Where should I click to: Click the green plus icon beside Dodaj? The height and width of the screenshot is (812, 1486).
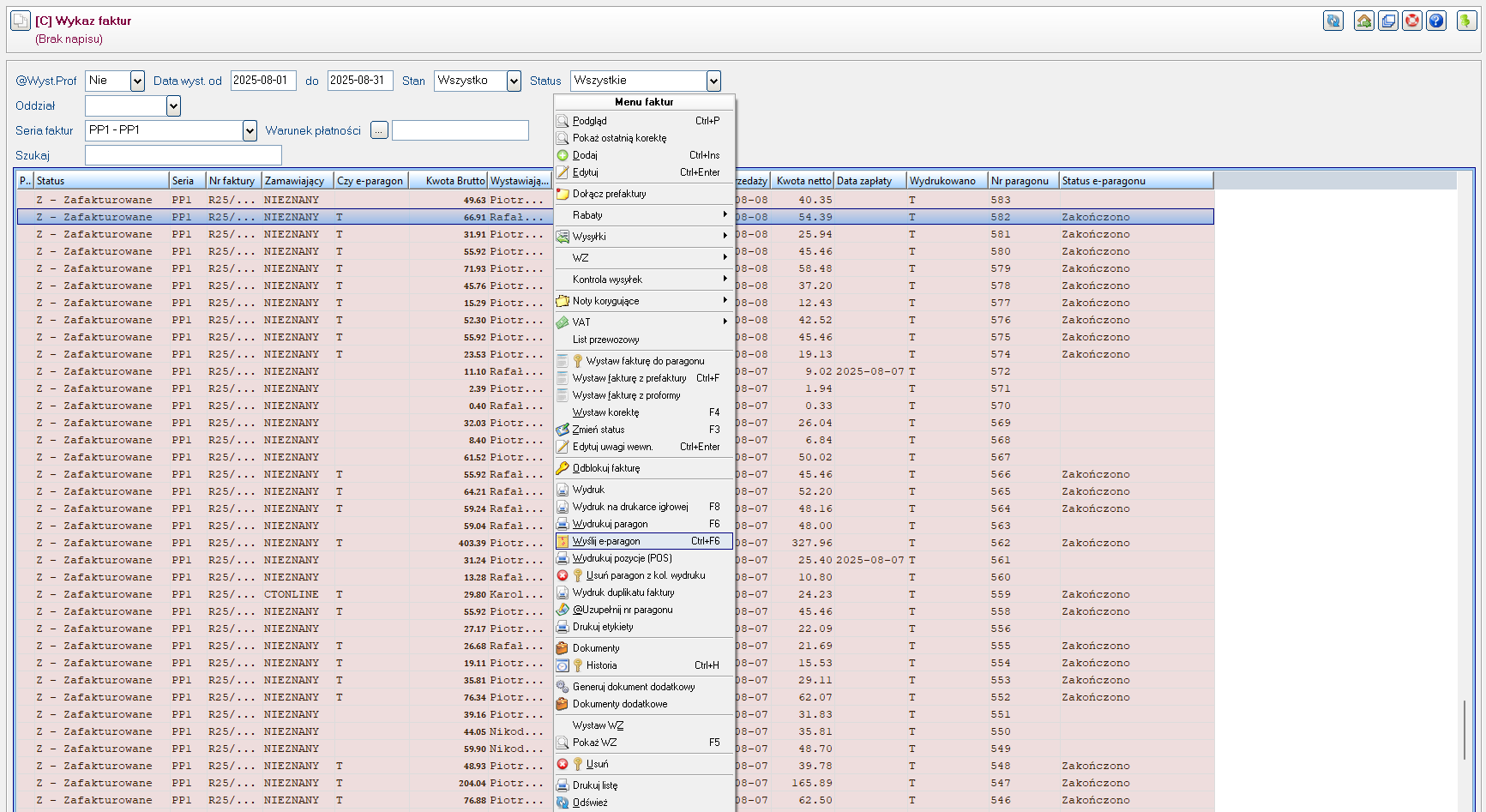pyautogui.click(x=563, y=155)
